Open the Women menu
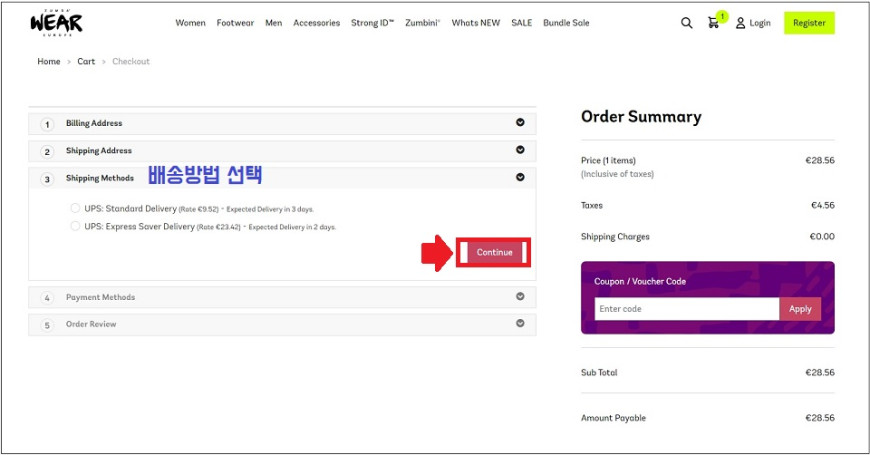This screenshot has width=870, height=455. point(190,23)
